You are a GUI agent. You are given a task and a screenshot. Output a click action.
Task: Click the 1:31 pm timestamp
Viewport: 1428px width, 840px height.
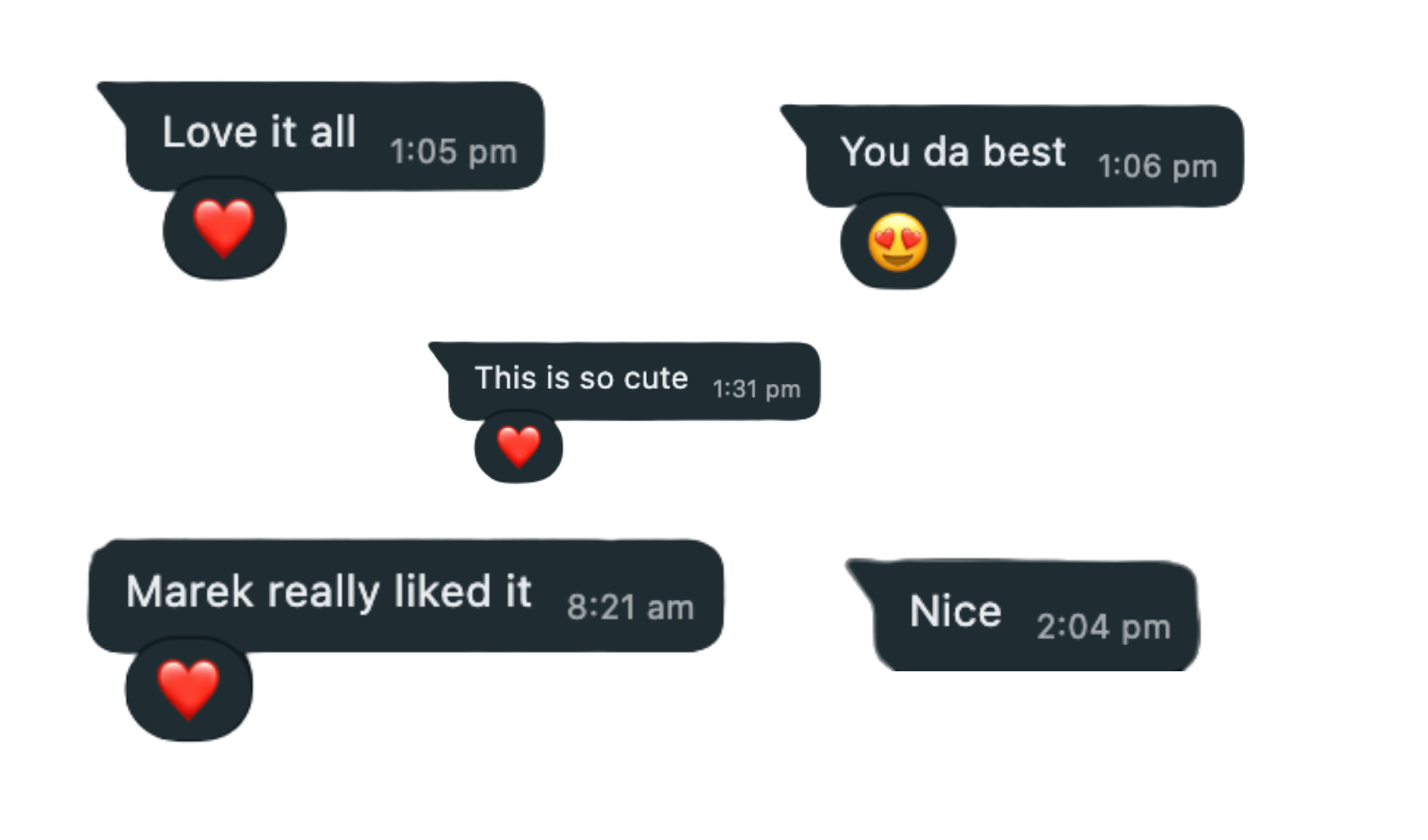click(756, 389)
